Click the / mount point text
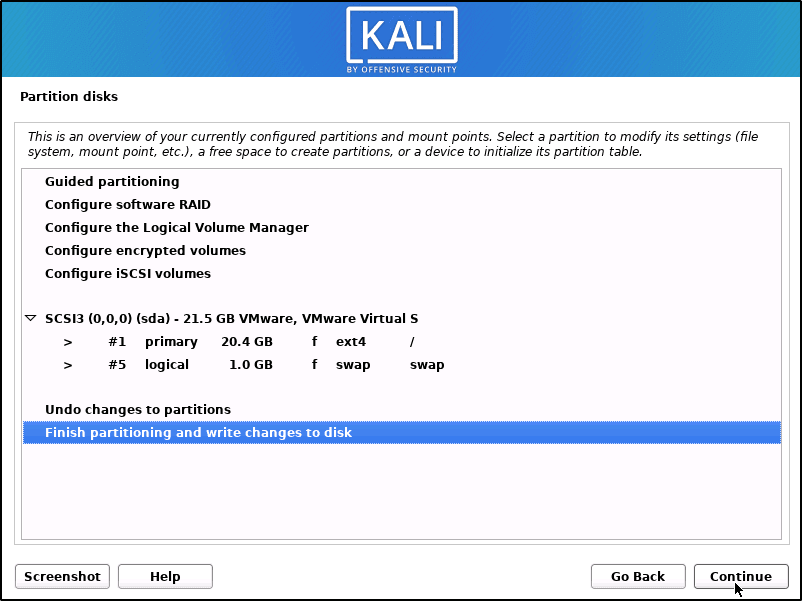Image resolution: width=802 pixels, height=601 pixels. (412, 342)
